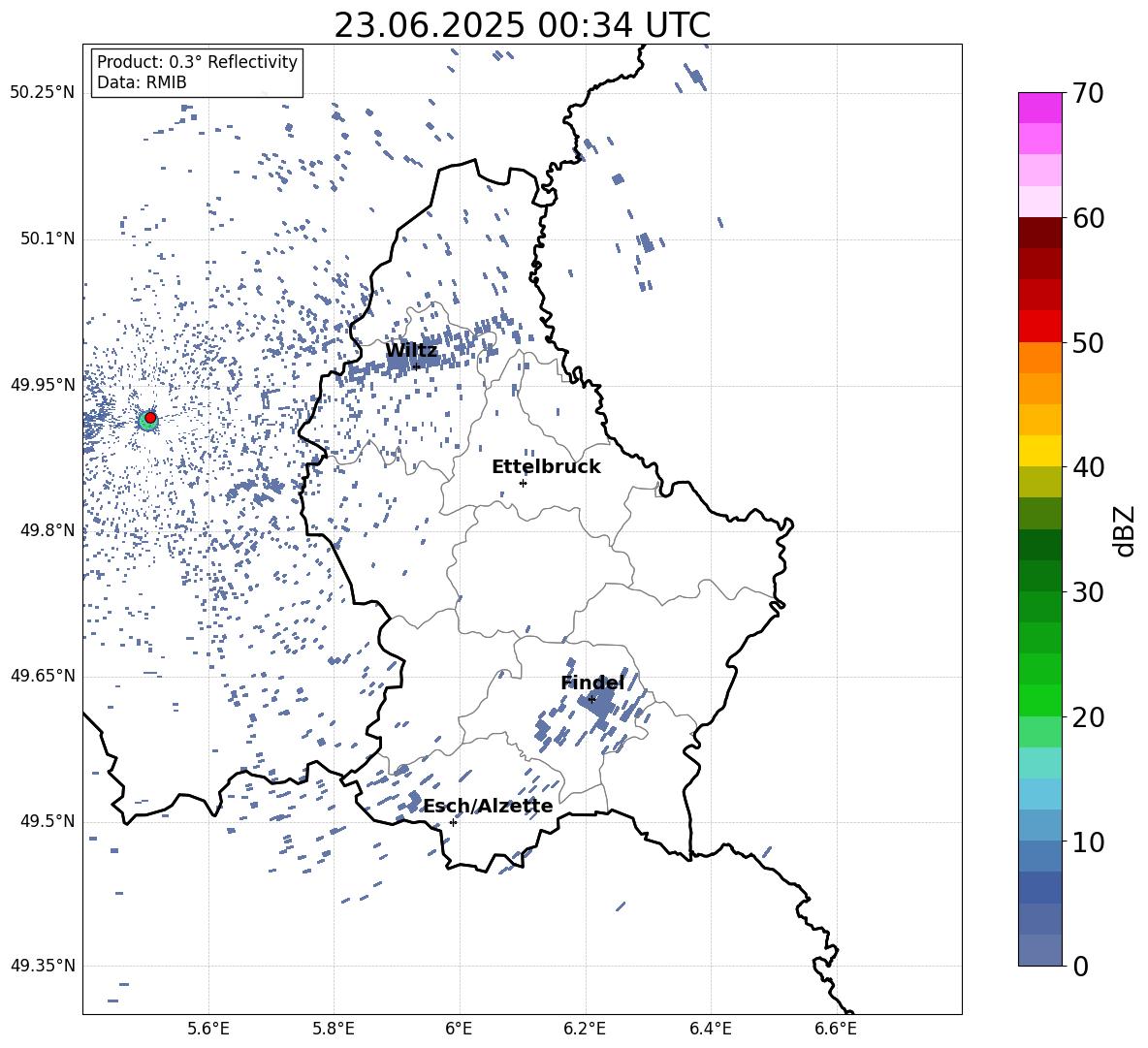Click the 50.25°N latitude label
This screenshot has height=1048, width=1148.
point(43,93)
